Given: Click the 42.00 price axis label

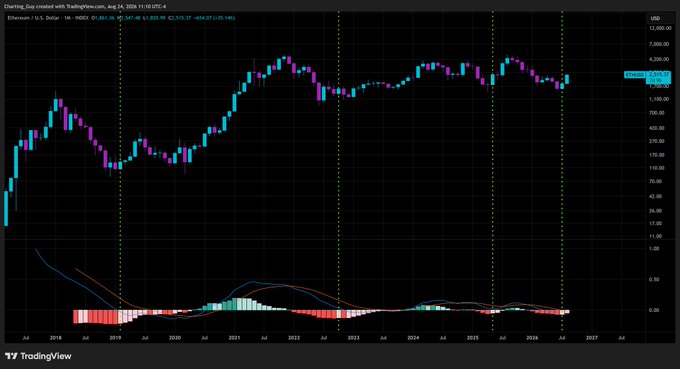Looking at the screenshot, I should click(656, 196).
